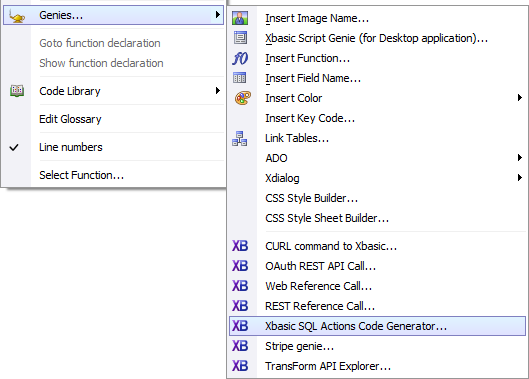529x379 pixels.
Task: Open the ADO menu entry
Action: click(377, 158)
